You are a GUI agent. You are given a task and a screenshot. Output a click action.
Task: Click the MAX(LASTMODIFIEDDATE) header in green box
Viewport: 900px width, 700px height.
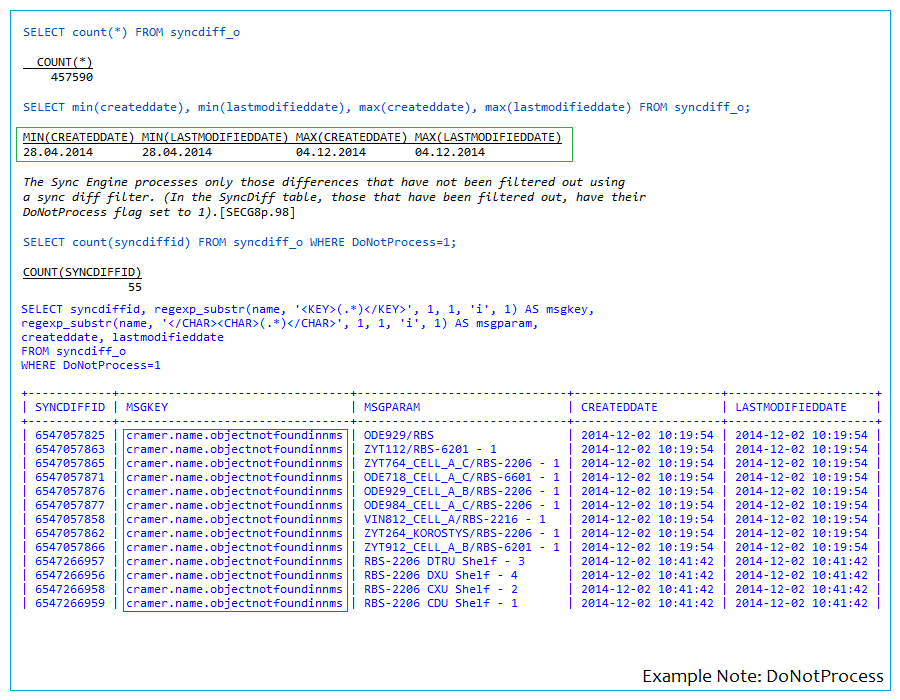click(488, 137)
